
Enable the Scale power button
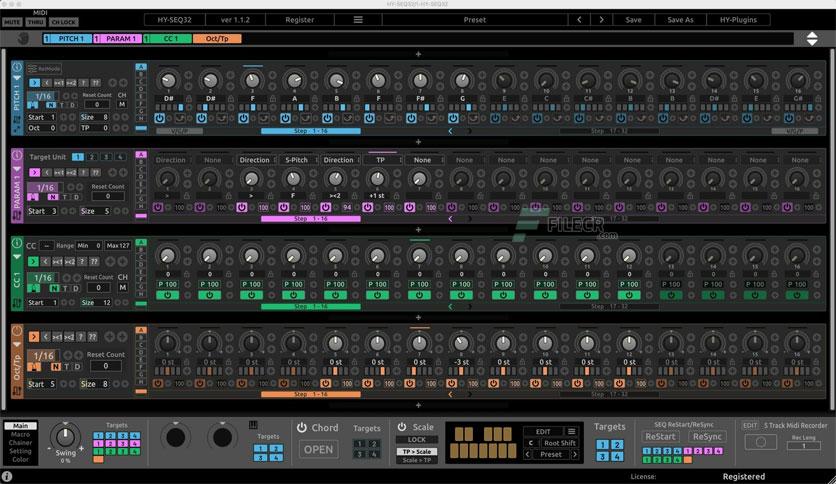pyautogui.click(x=402, y=427)
